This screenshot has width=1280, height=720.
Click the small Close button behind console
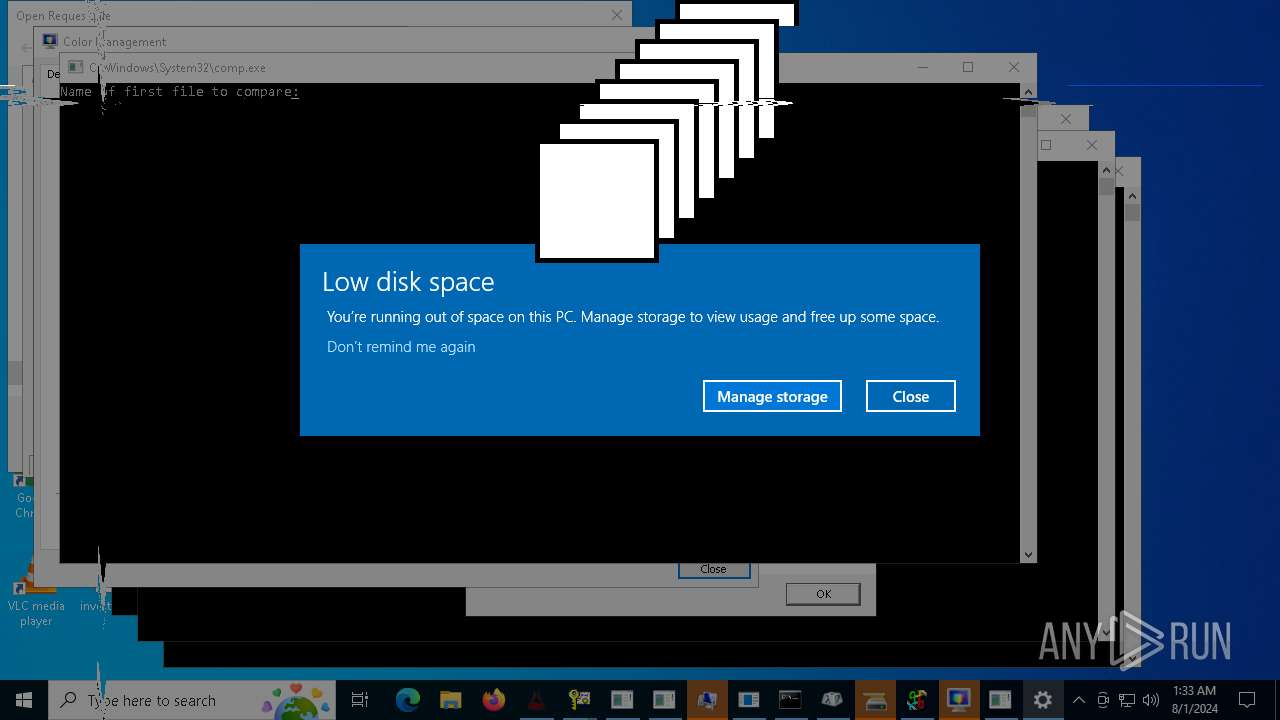713,569
